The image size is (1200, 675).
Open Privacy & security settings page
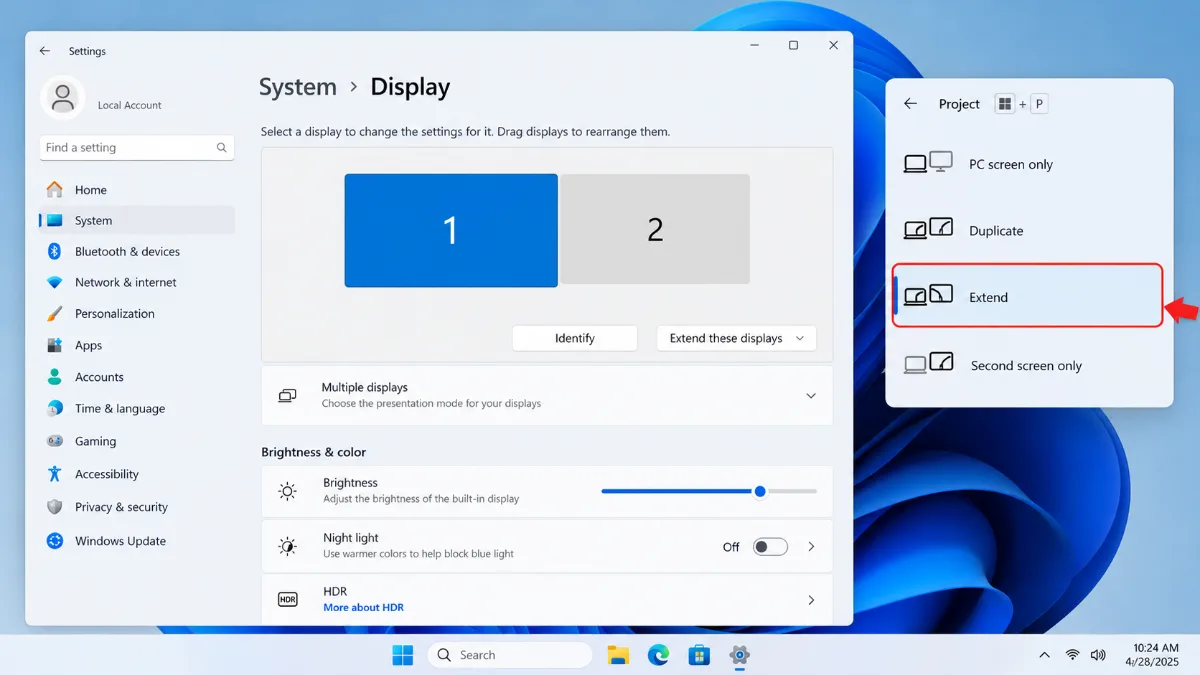pos(137,507)
